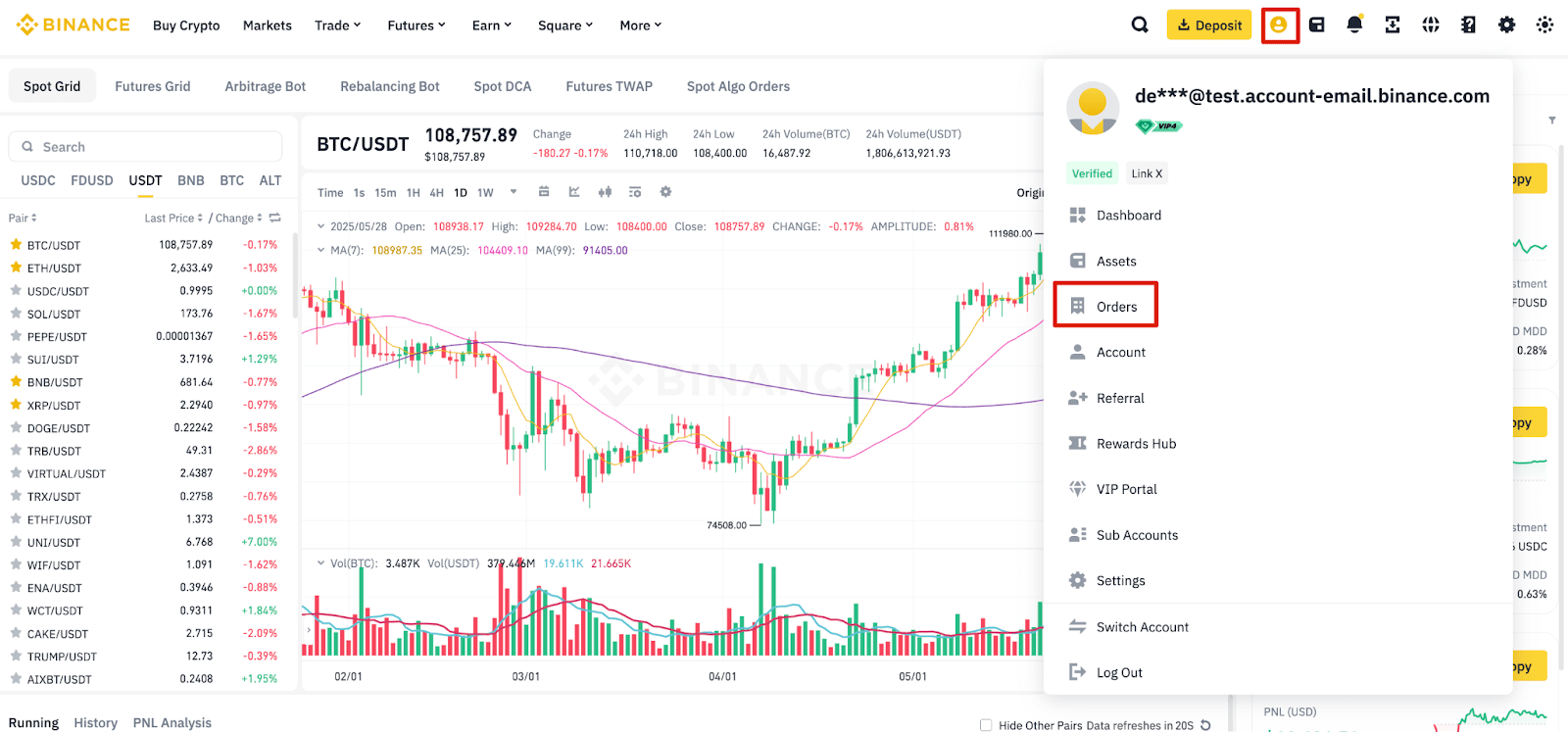Open the chart time interval dropdown arrow
Screen dimensions: 1568x732
[513, 192]
